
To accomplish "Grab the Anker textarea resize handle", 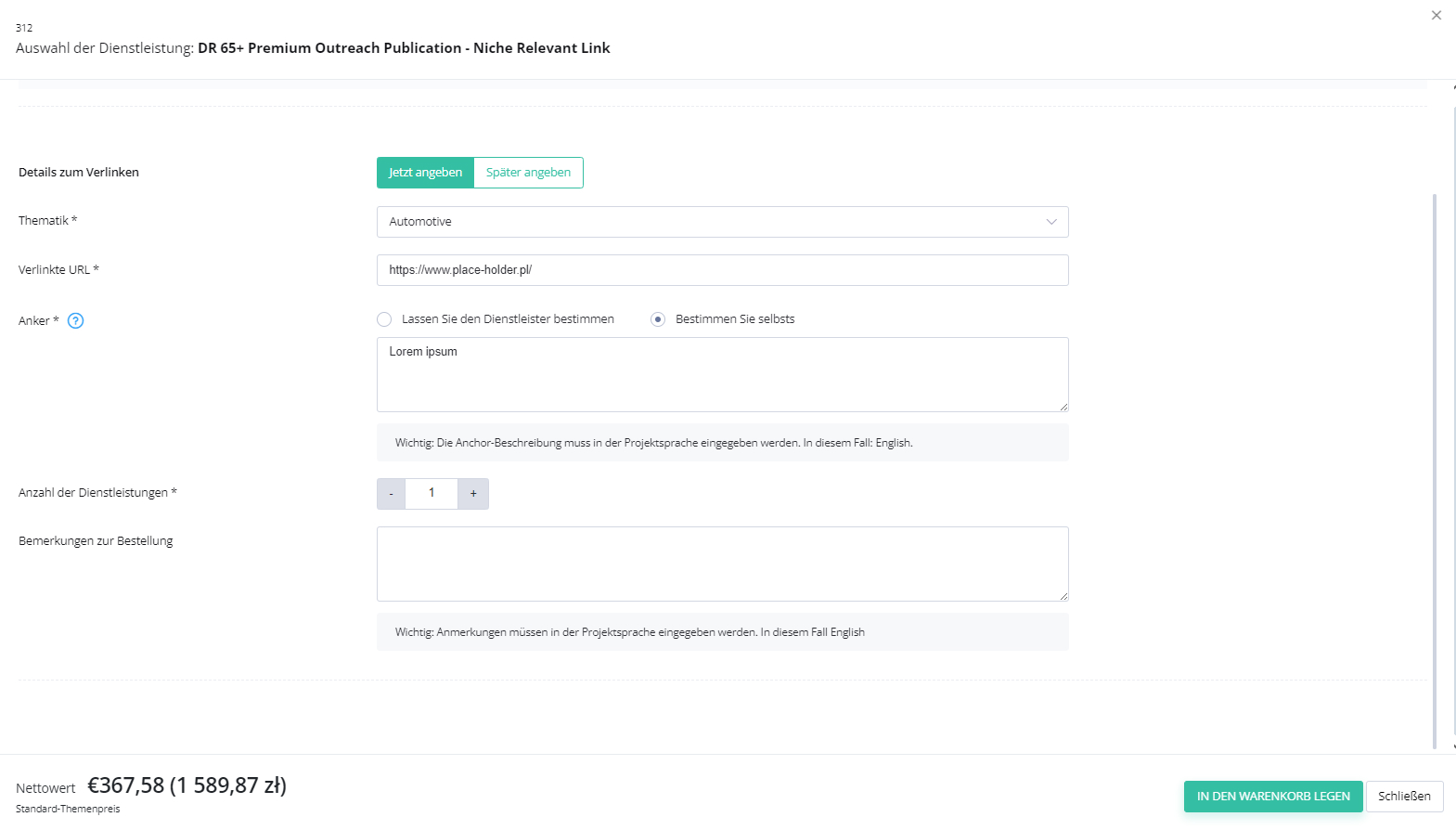I will pos(1063,407).
